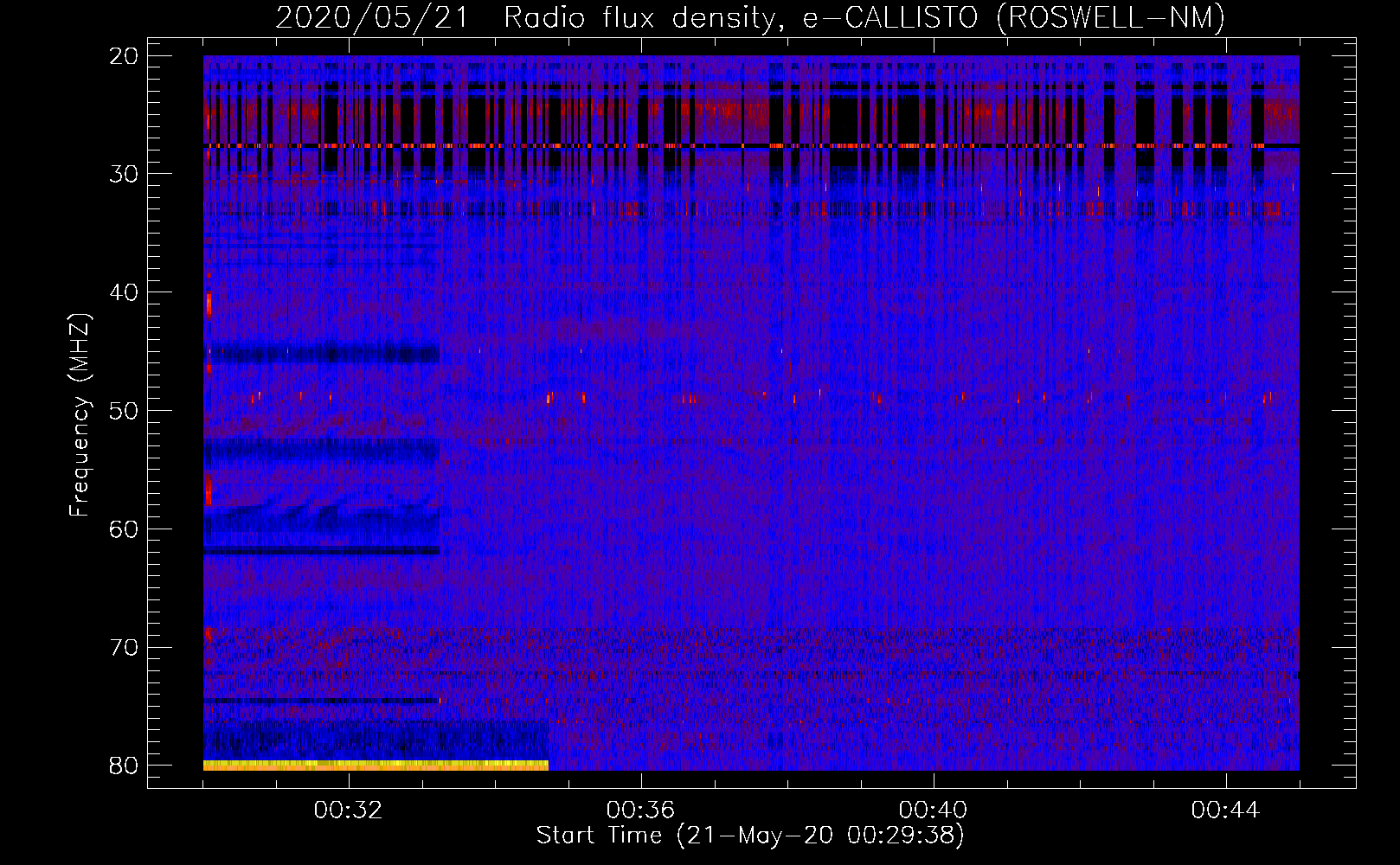Click the time tick label '00:40'
The image size is (1400, 865).
pos(934,811)
